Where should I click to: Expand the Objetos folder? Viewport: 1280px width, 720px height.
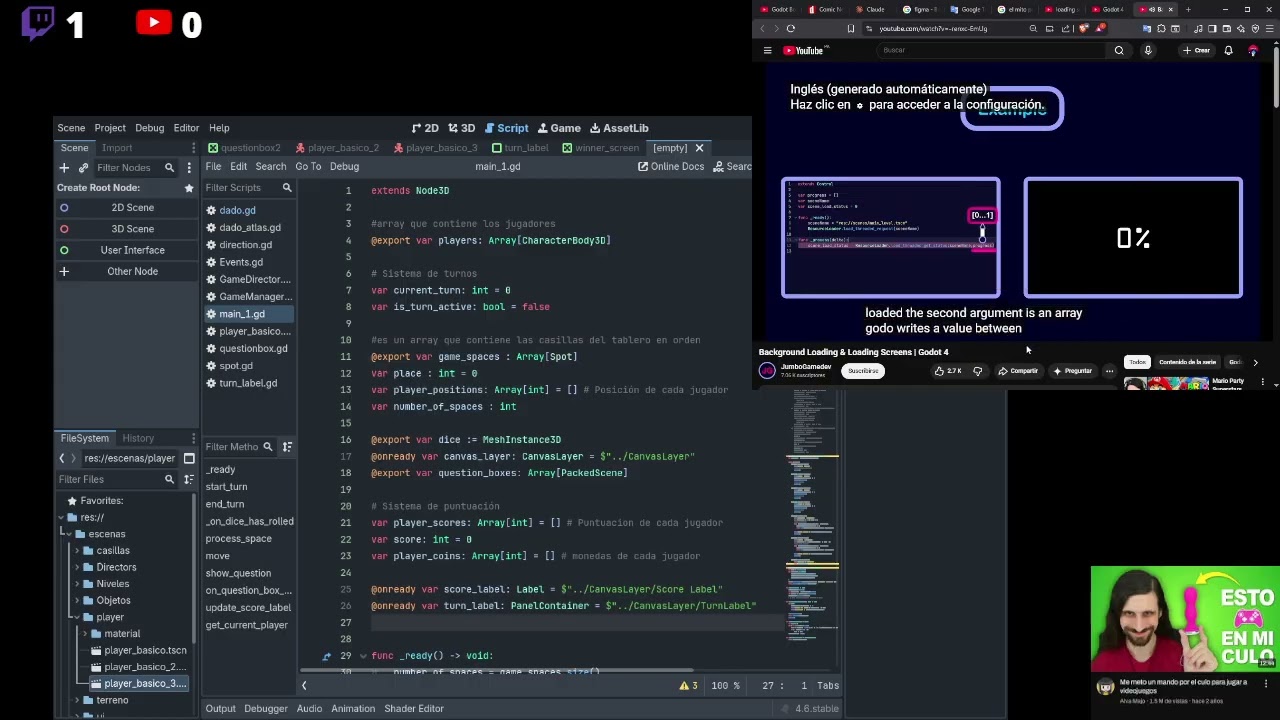click(77, 601)
